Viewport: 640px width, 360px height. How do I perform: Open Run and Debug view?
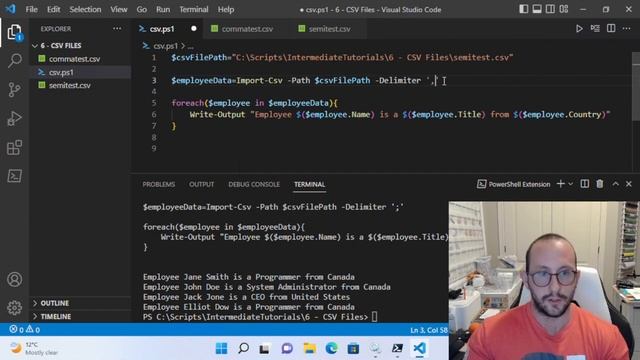coord(14,119)
